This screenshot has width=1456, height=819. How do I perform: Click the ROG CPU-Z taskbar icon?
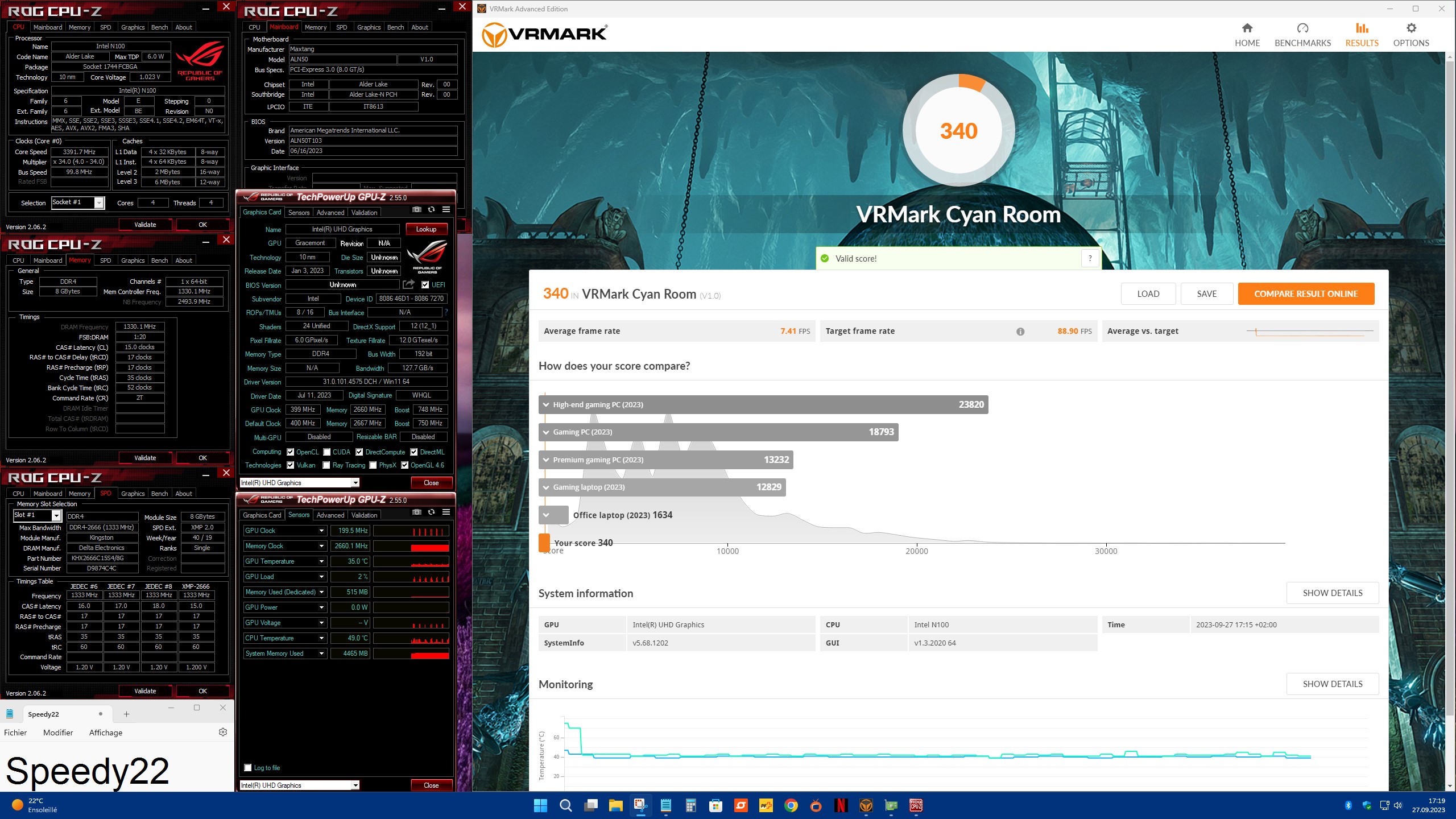pos(916,805)
